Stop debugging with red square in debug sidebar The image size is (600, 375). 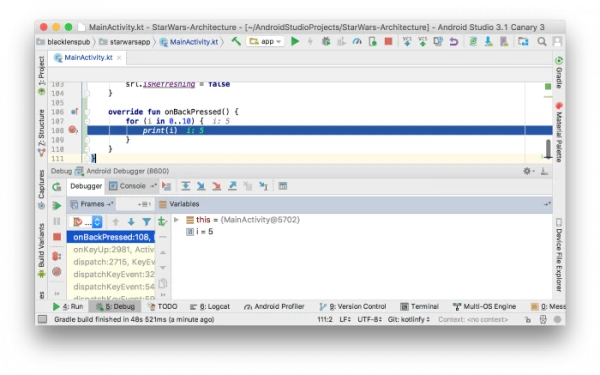(57, 237)
